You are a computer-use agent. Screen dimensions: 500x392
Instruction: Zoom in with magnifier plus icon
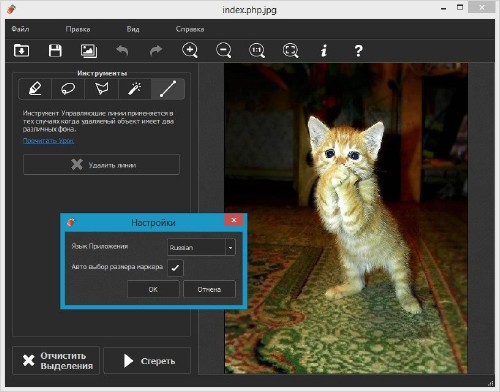point(190,51)
